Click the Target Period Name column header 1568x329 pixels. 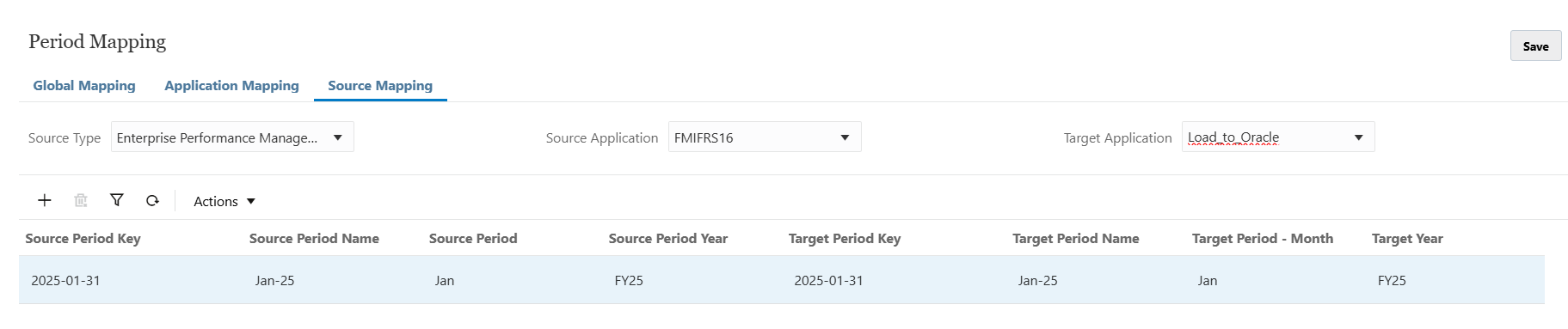click(x=1076, y=238)
